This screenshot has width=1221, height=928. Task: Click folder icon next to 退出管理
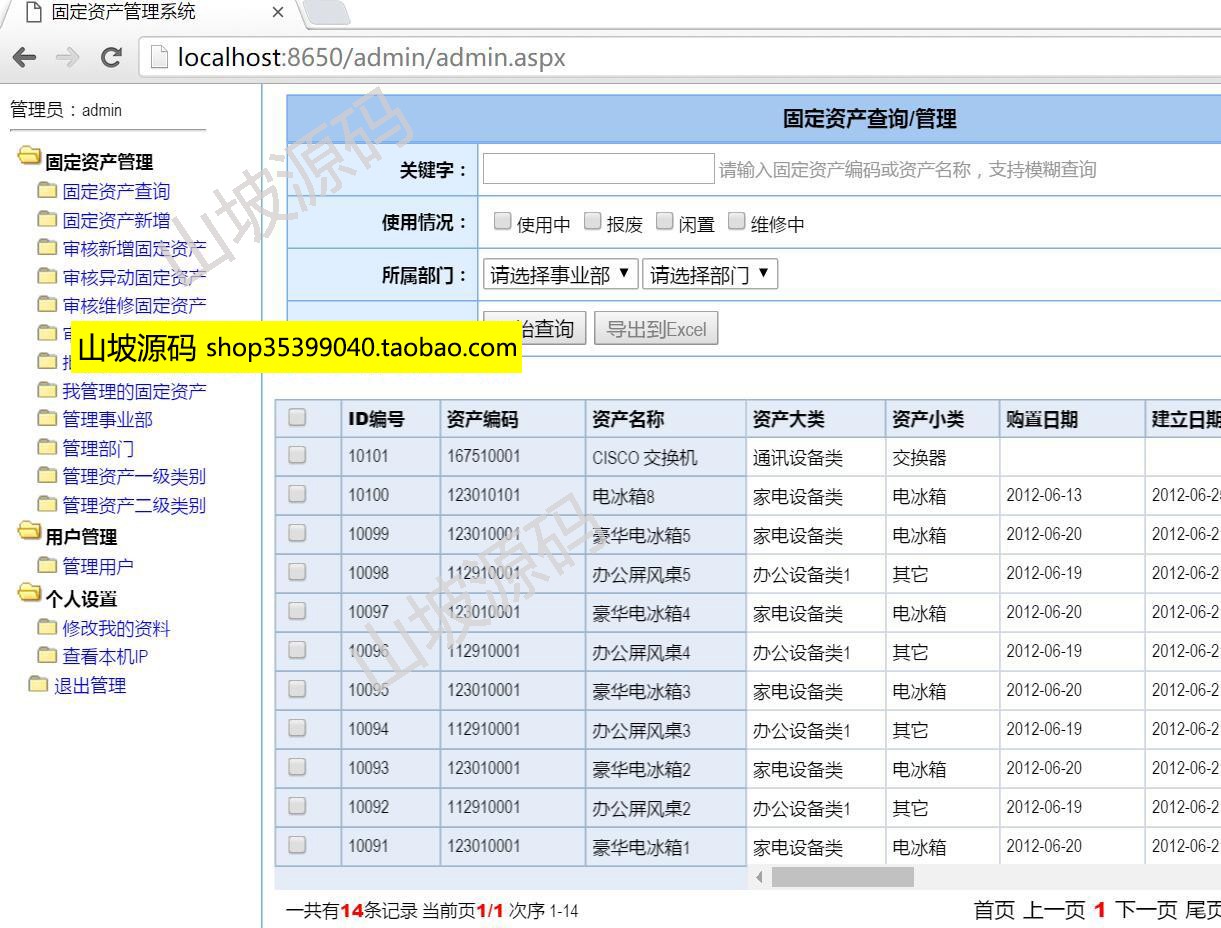38,685
